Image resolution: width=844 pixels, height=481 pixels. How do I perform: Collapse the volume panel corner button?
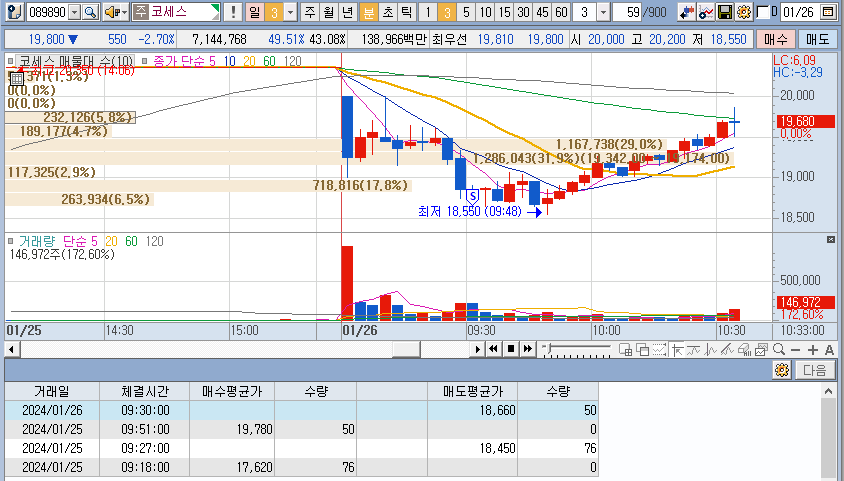(831, 239)
